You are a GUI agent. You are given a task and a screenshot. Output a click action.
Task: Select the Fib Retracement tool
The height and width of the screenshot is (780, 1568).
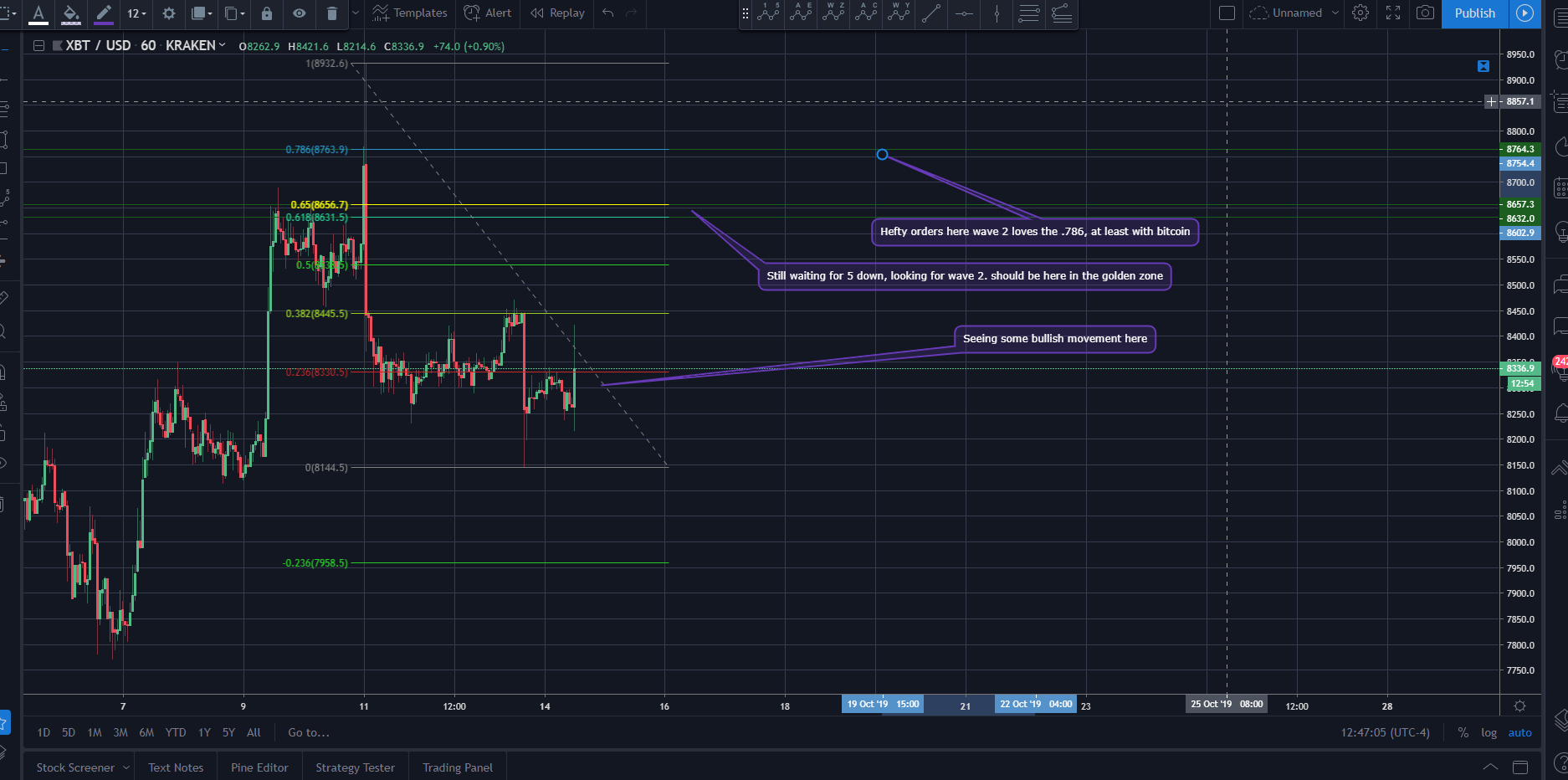[1029, 13]
